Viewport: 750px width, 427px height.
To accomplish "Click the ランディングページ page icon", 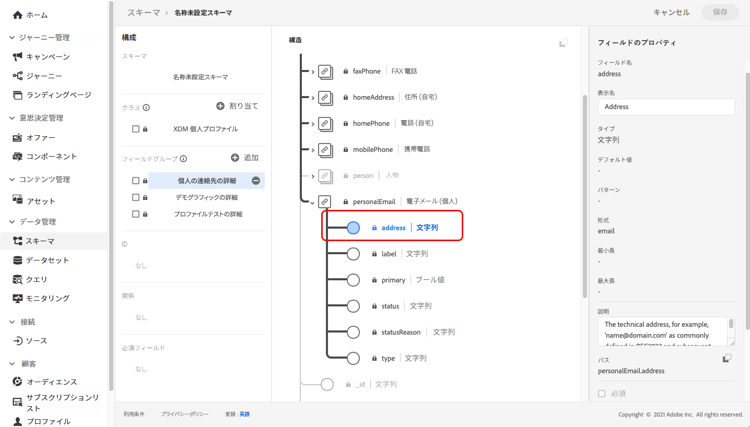I will coord(18,95).
